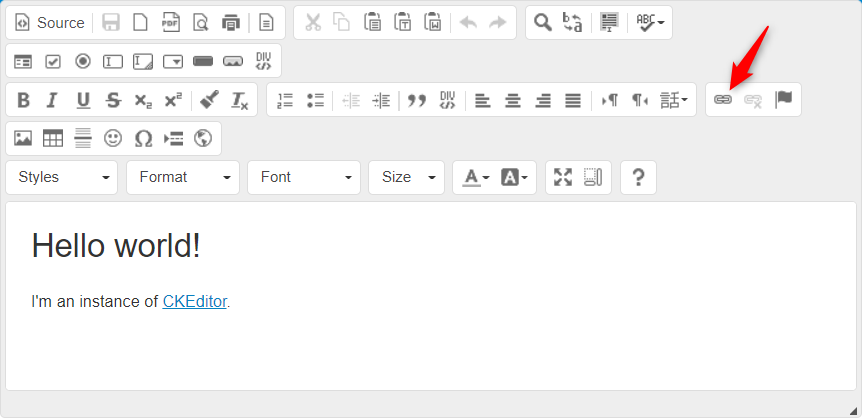Set text direction right to left
This screenshot has width=862, height=418.
(639, 100)
